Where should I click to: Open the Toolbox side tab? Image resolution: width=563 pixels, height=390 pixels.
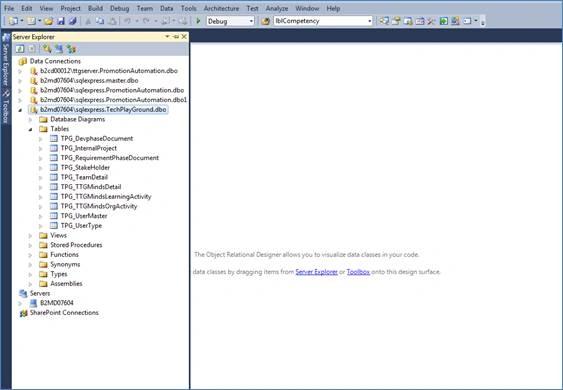(x=6, y=107)
